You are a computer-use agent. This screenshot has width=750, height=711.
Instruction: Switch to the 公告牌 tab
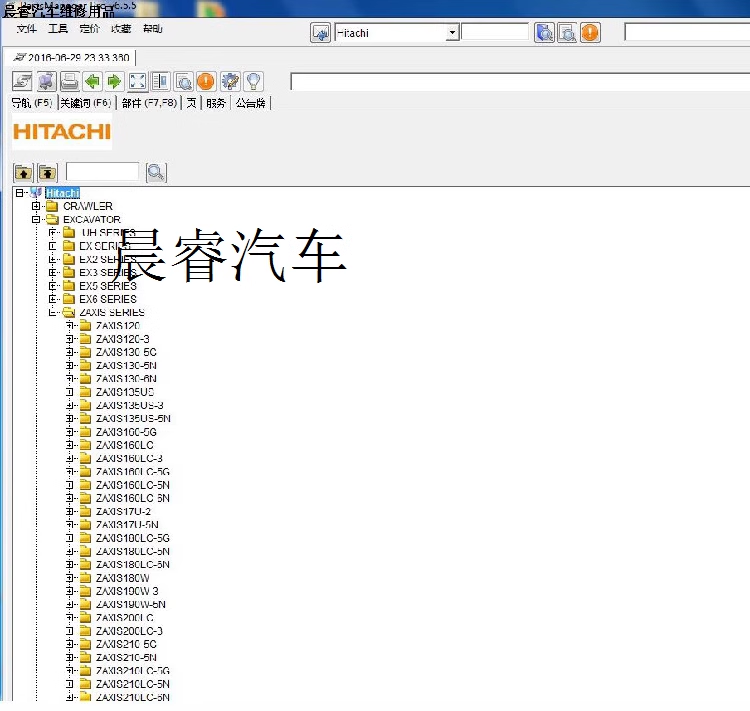pos(251,103)
